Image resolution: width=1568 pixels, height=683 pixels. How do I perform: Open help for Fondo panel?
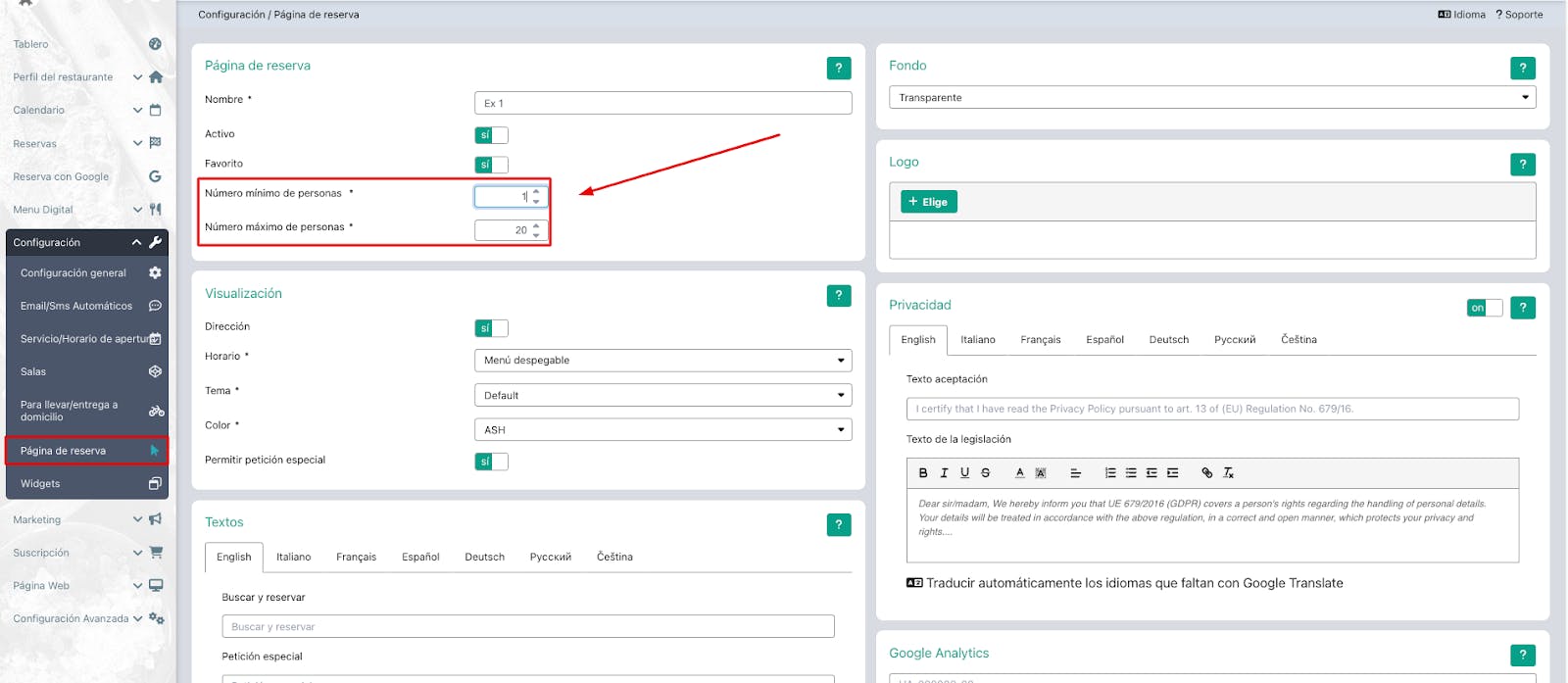coord(1523,68)
